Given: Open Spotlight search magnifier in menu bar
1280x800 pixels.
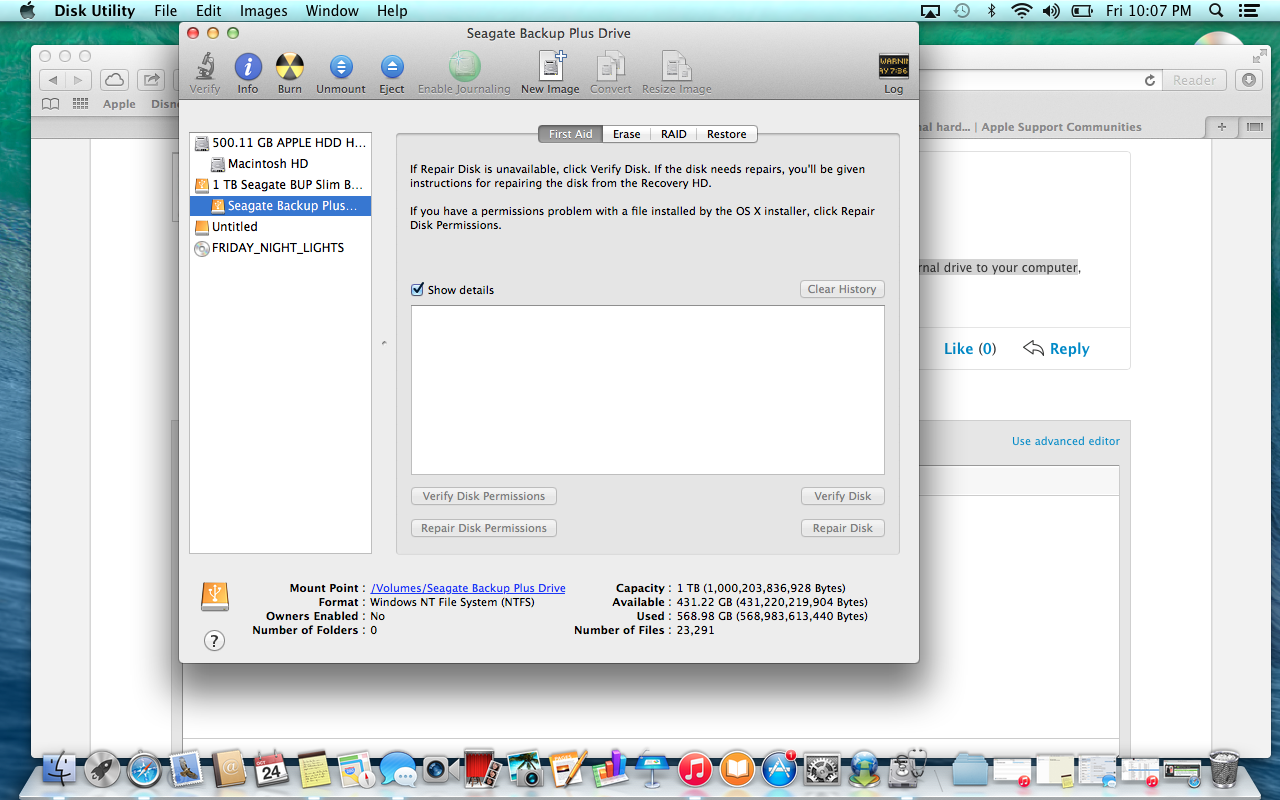Looking at the screenshot, I should tap(1216, 11).
